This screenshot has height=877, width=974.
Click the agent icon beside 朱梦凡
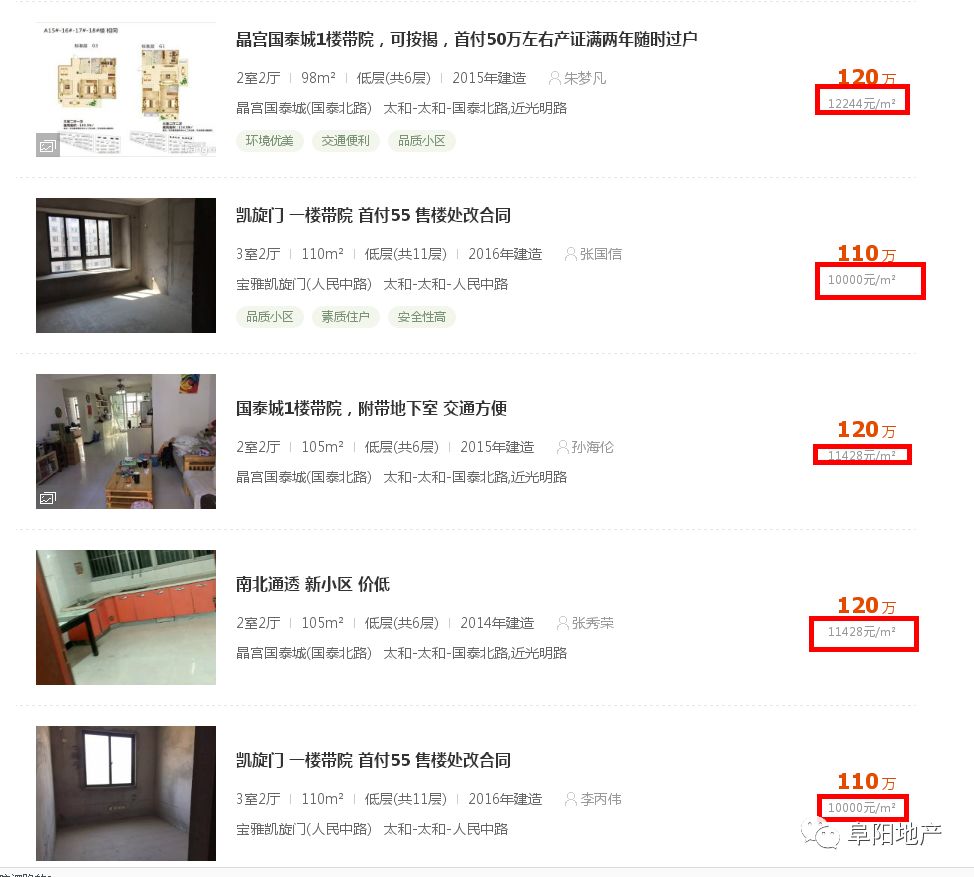point(554,78)
